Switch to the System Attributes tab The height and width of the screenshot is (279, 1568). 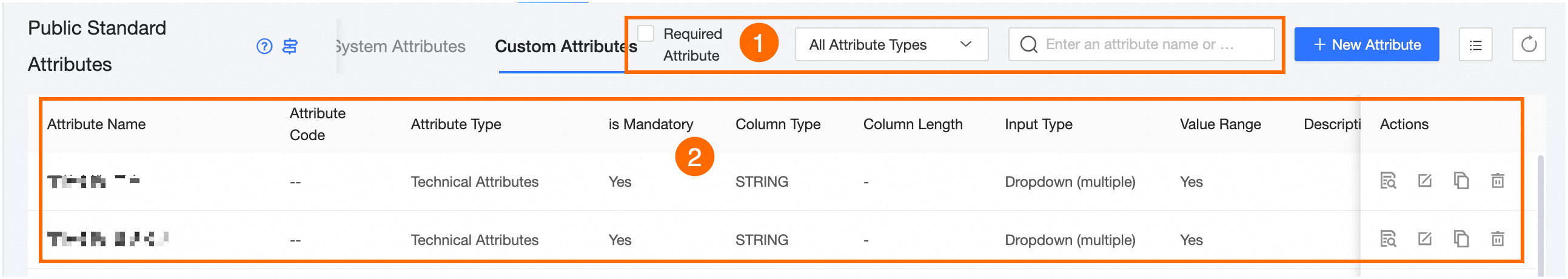(401, 46)
